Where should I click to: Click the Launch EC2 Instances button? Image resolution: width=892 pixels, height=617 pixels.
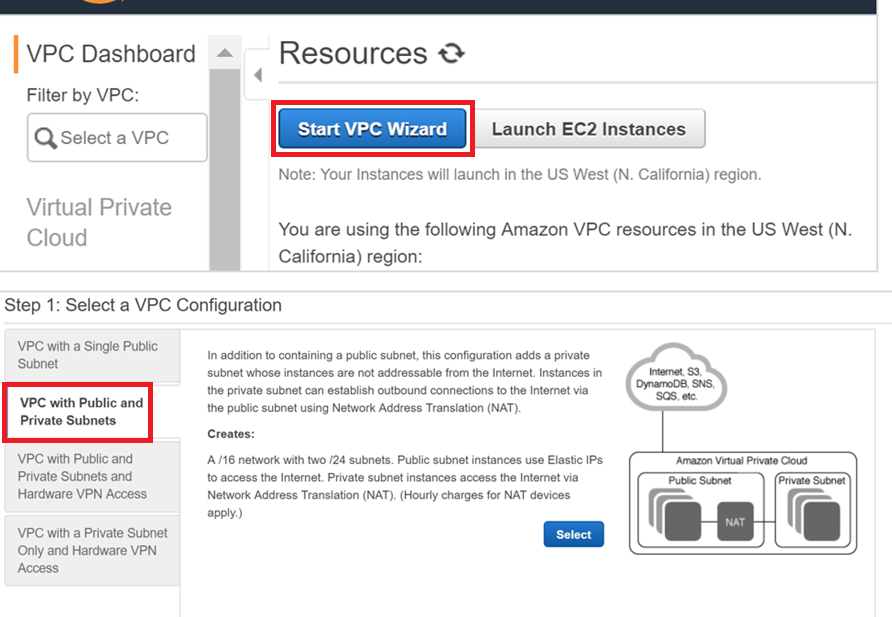click(x=588, y=129)
